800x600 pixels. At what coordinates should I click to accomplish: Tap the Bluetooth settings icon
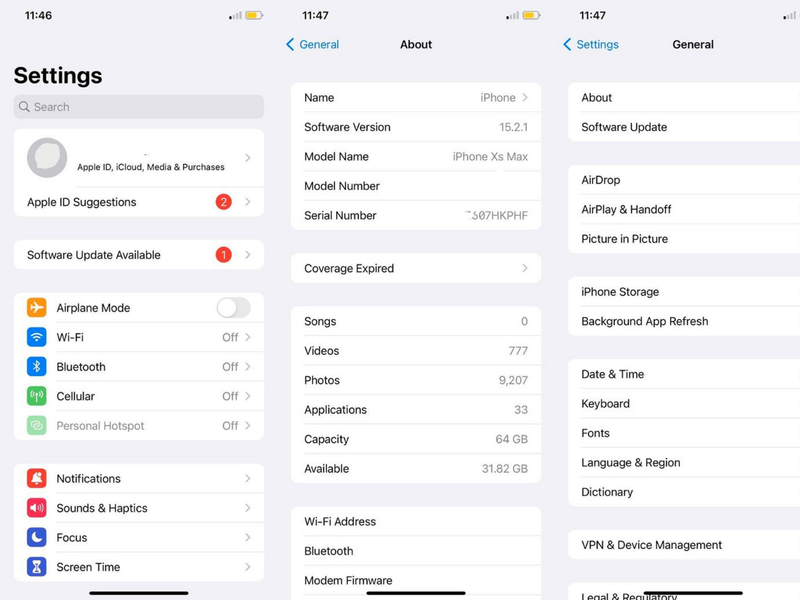pos(37,367)
